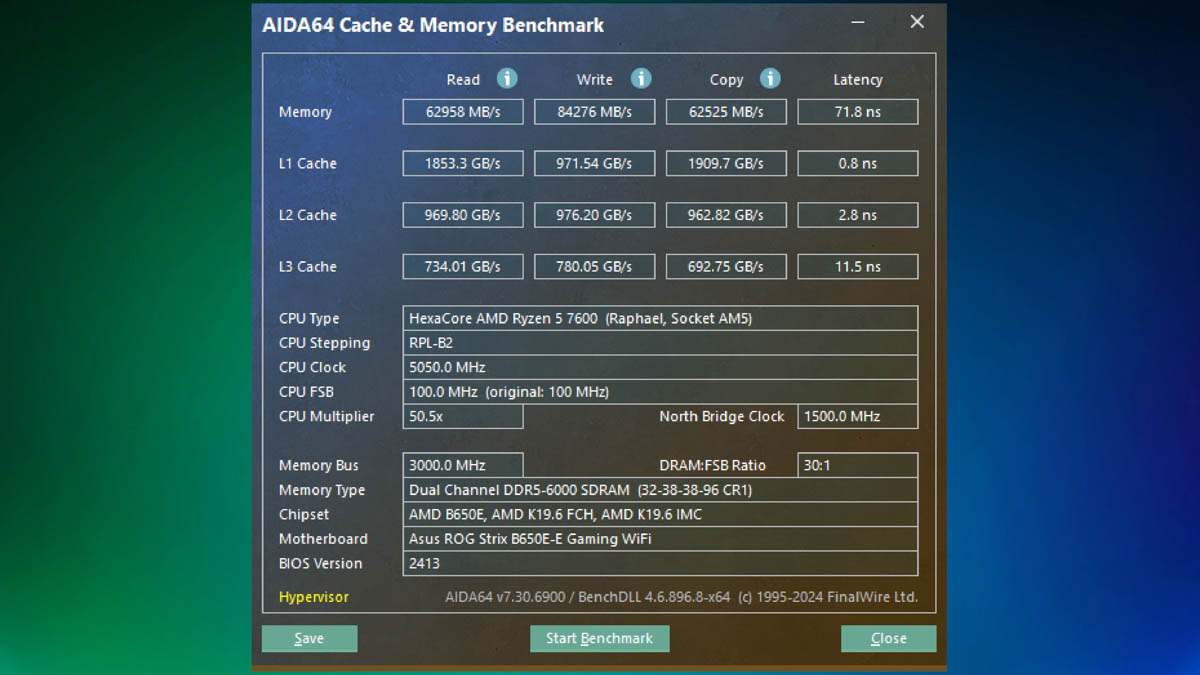
Task: Click the info icon next to Write
Action: pyautogui.click(x=641, y=78)
